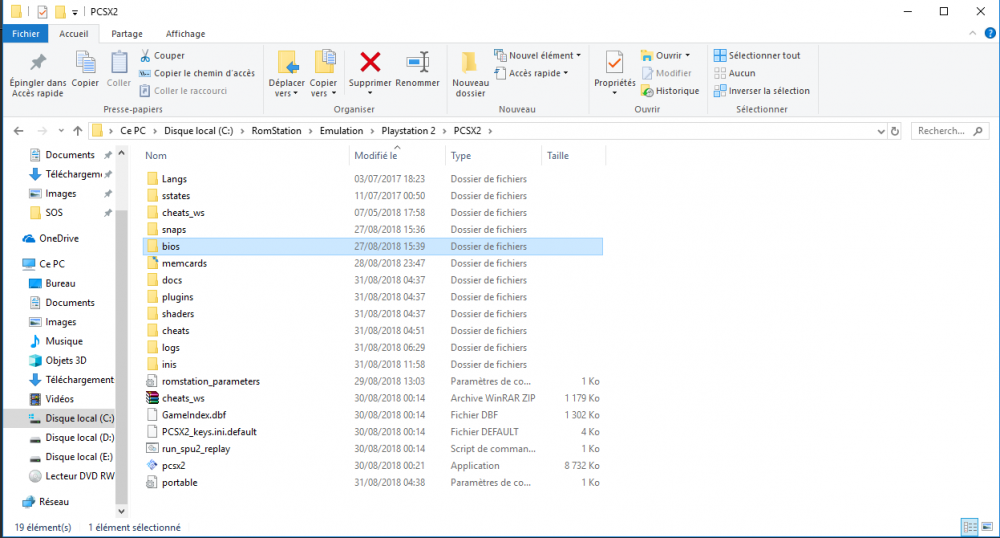The width and height of the screenshot is (1000, 538).
Task: Select the bios folder
Action: click(372, 246)
